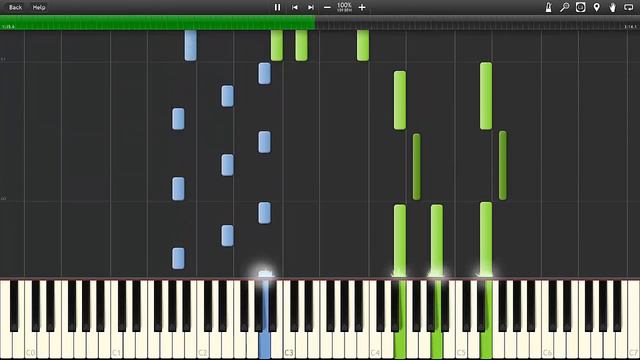This screenshot has height=360, width=640.
Task: Seek within the green song progress bar
Action: click(x=158, y=22)
